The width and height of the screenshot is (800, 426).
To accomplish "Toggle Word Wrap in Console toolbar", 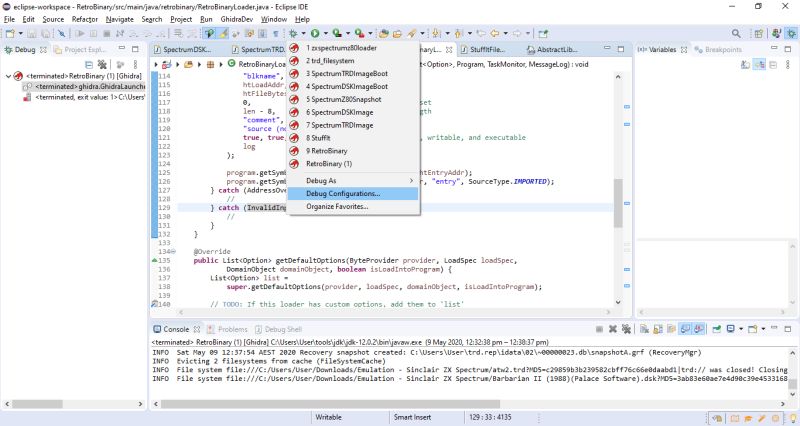I will (671, 329).
